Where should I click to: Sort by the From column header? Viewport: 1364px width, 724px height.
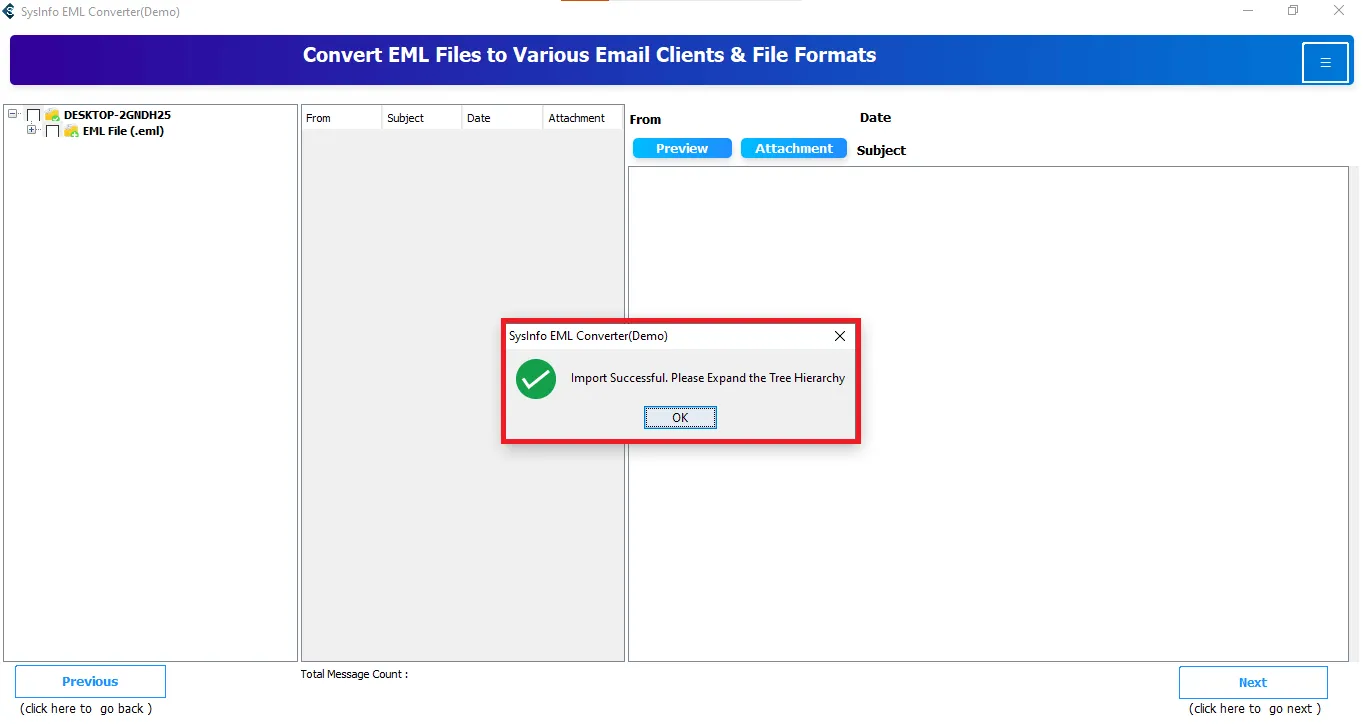click(342, 118)
